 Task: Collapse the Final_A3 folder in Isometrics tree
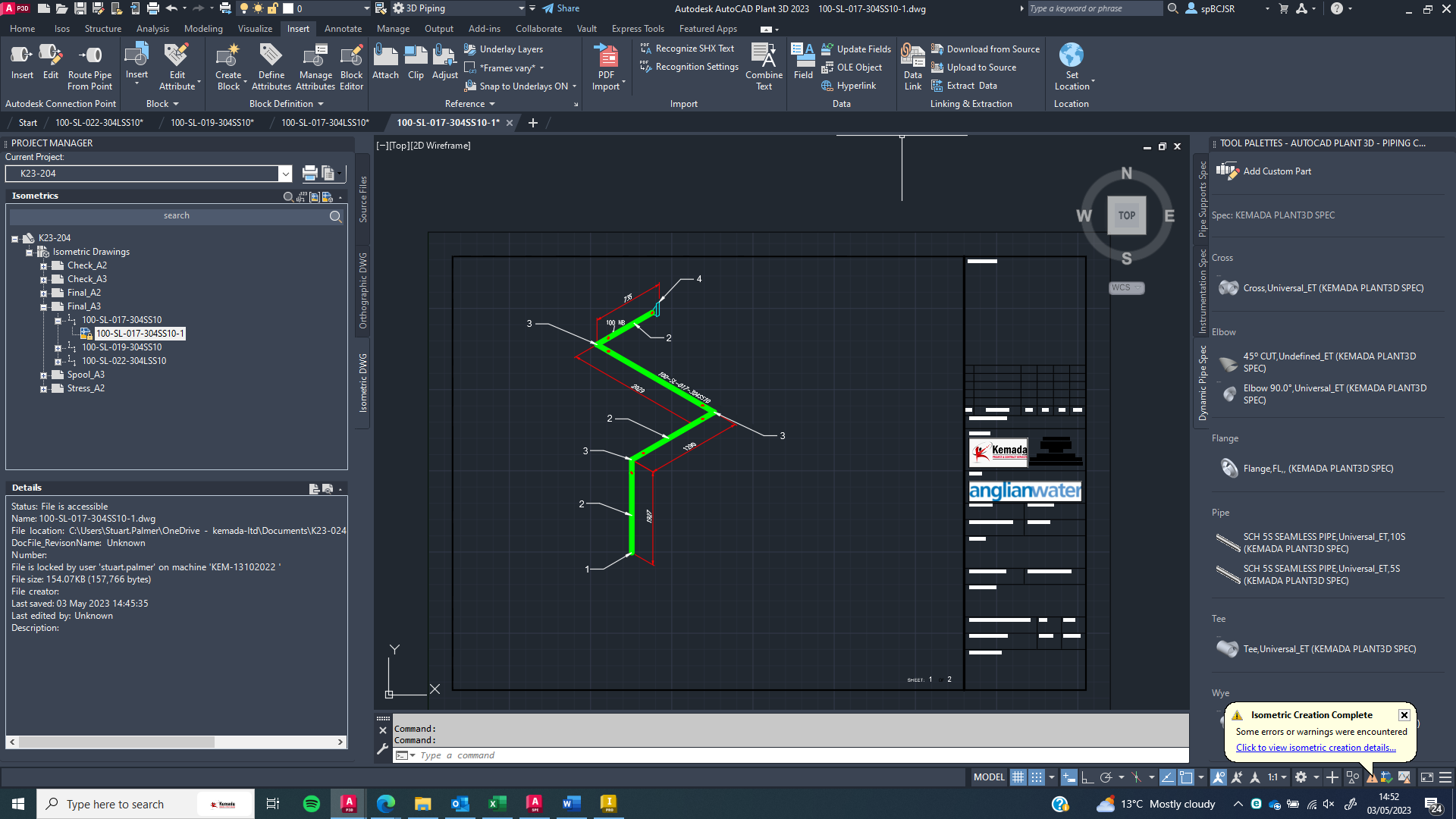click(x=44, y=306)
